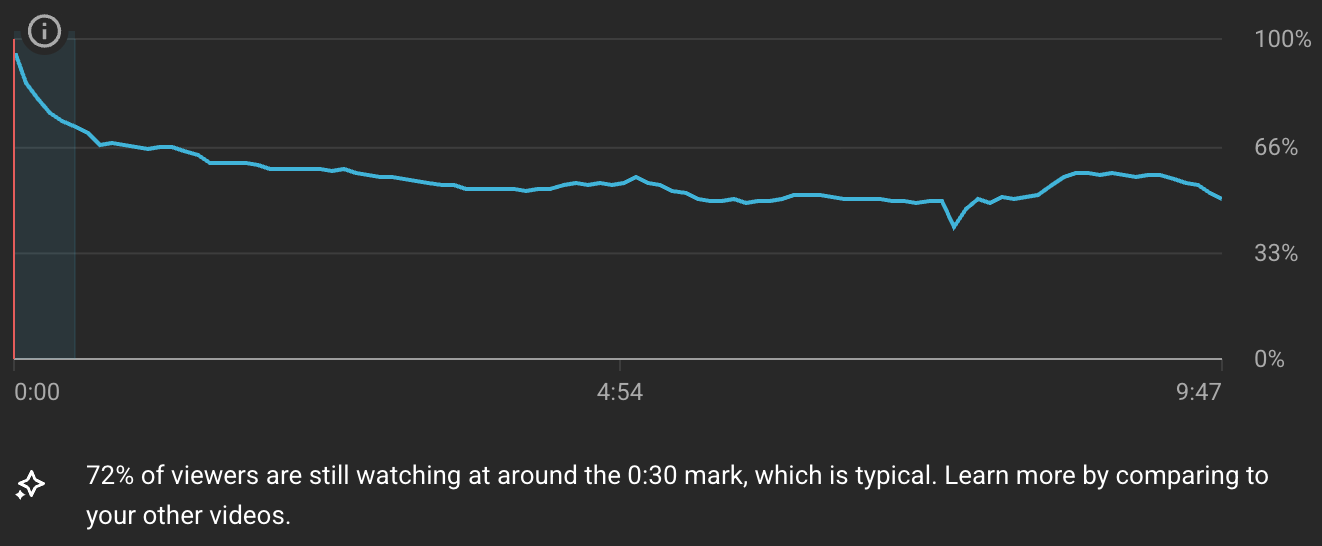Click the sharp dip in the retention line

954,227
